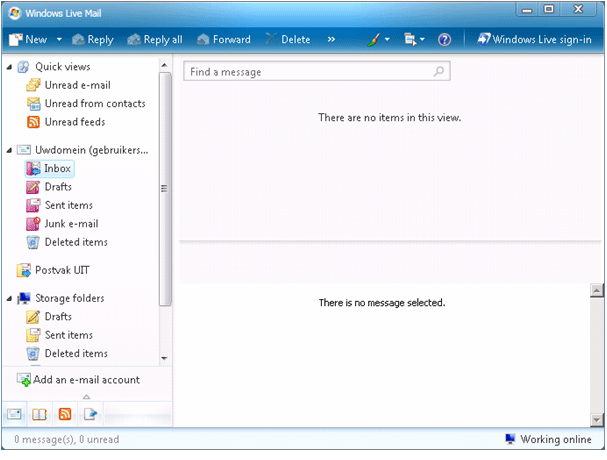Click the paintbrush colorizer icon
This screenshot has height=460, width=607.
click(x=374, y=39)
